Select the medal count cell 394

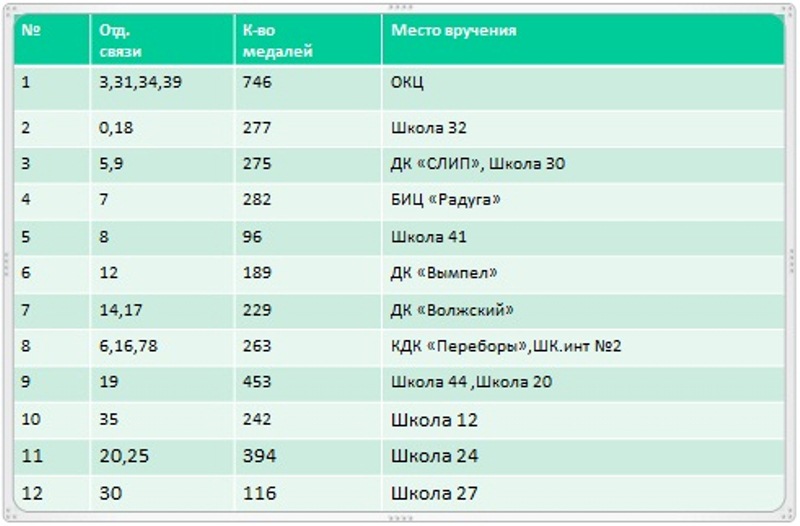pyautogui.click(x=308, y=457)
